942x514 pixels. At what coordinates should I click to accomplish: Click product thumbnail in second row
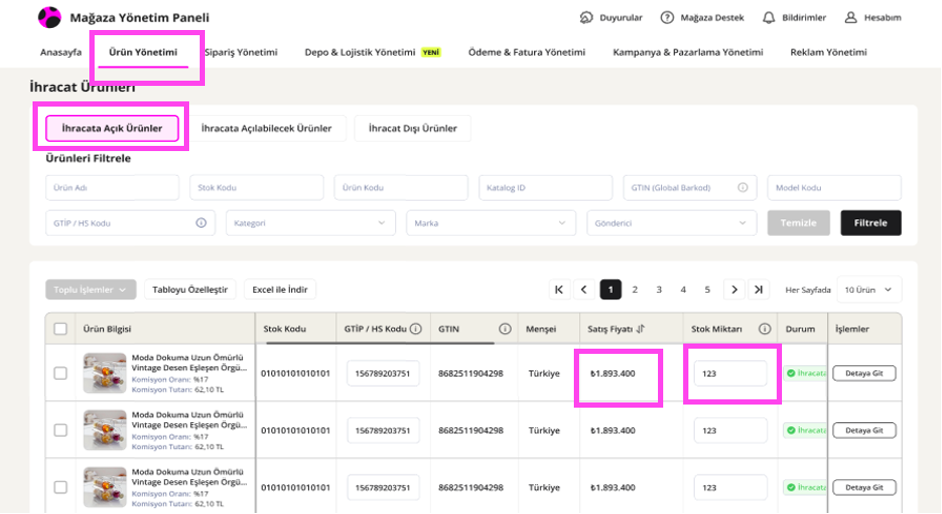pos(105,430)
